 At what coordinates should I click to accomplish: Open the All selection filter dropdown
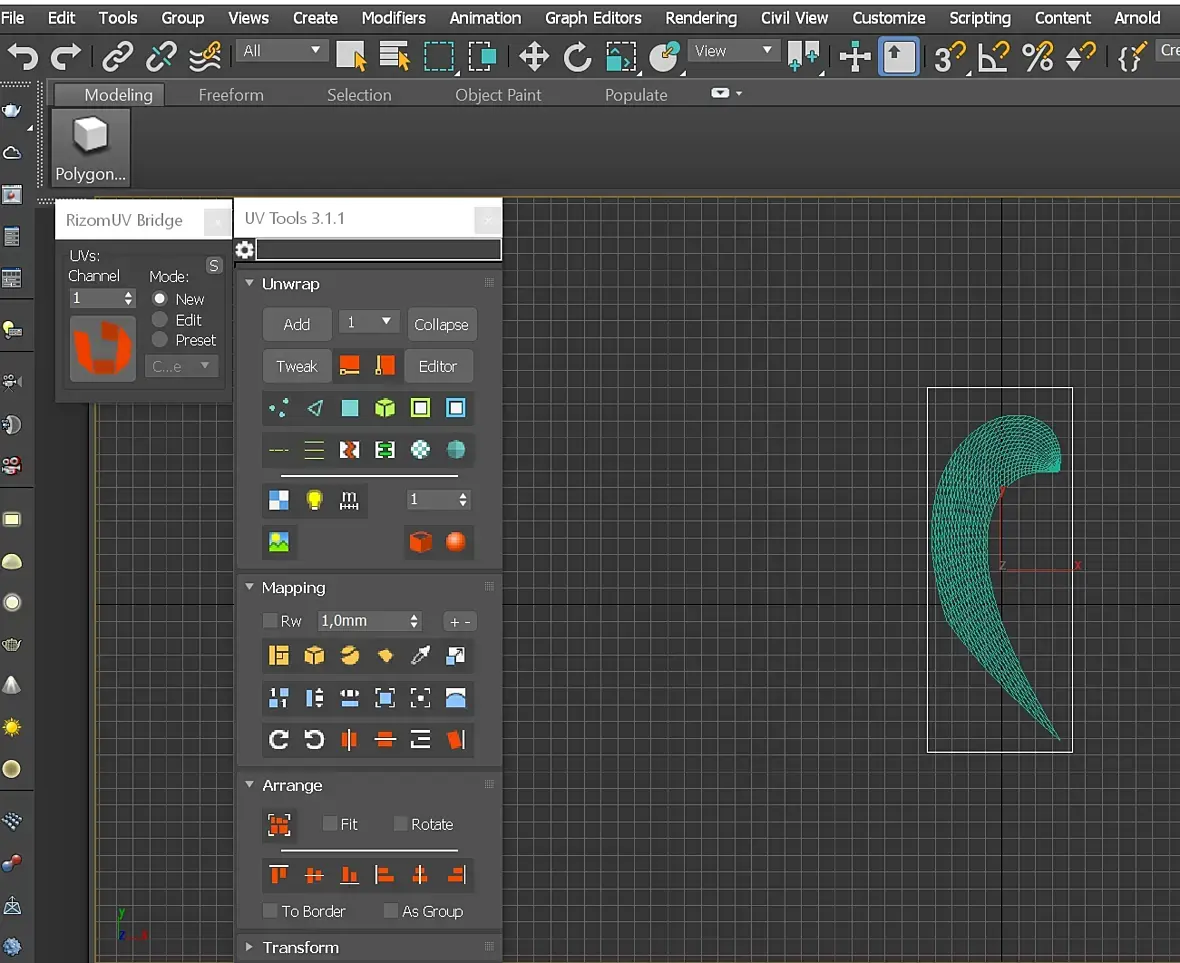[x=283, y=51]
